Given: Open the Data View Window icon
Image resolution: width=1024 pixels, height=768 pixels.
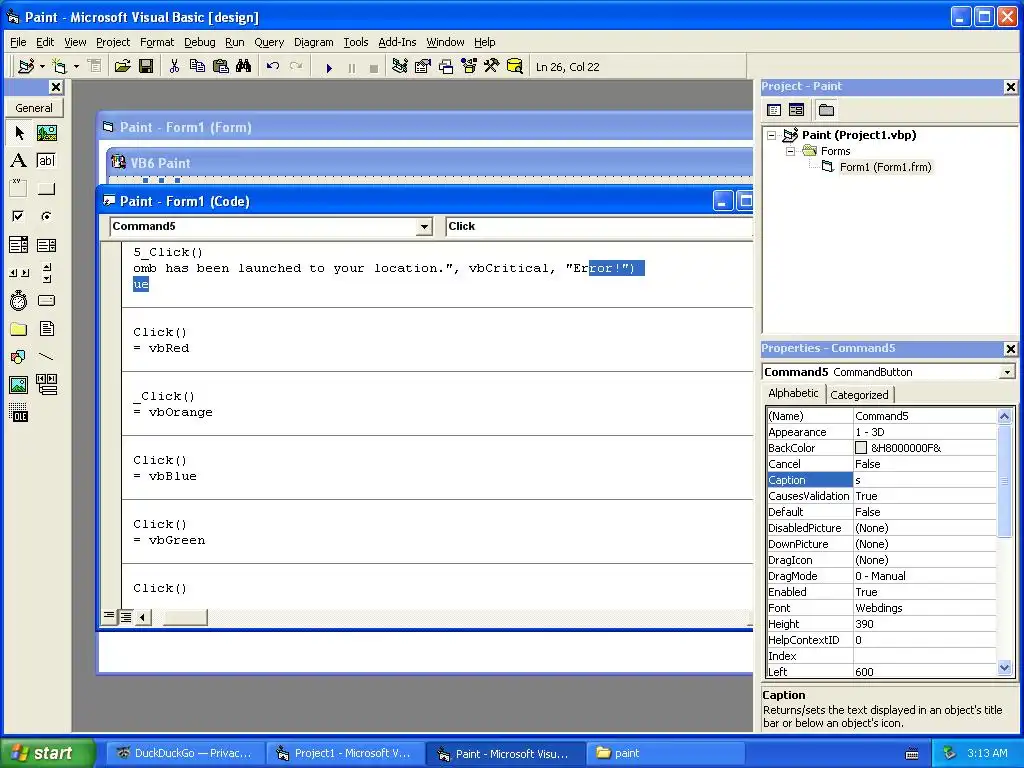Looking at the screenshot, I should 515,67.
